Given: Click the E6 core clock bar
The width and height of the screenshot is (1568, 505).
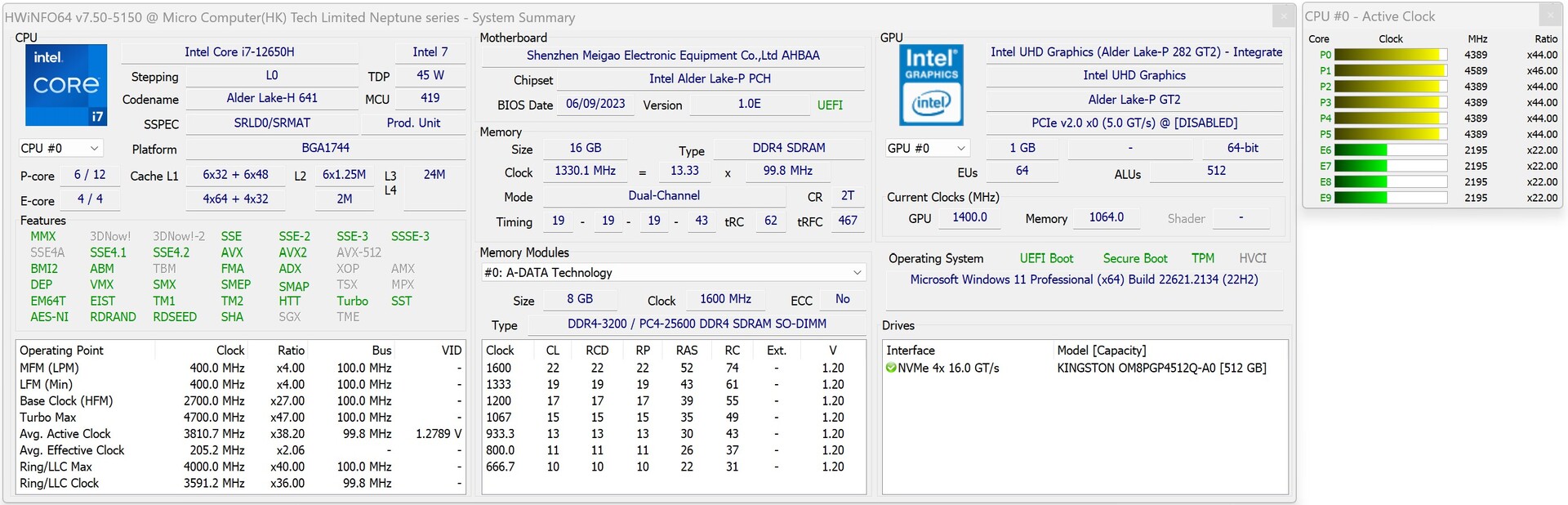Looking at the screenshot, I should 1390,150.
